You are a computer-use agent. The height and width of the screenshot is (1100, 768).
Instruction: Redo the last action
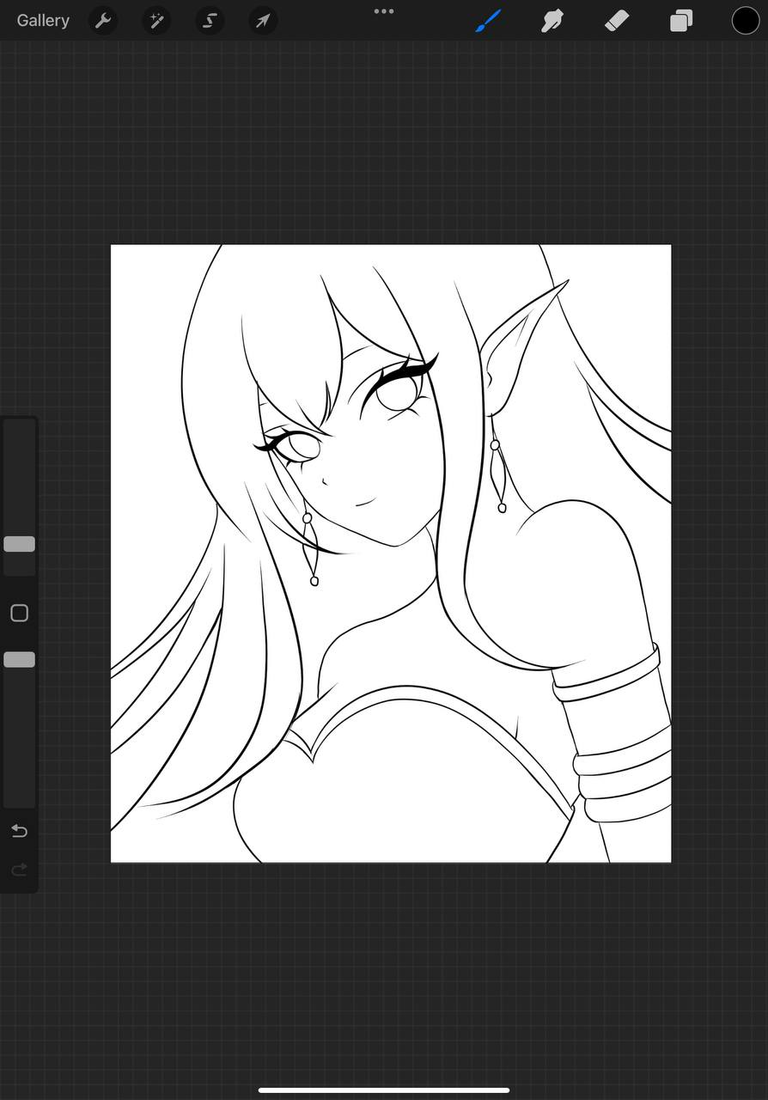20,870
